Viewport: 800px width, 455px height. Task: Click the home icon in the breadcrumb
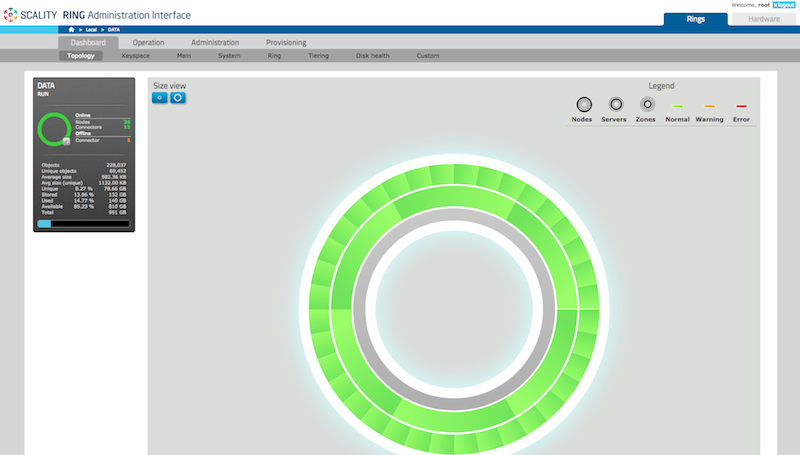[x=72, y=30]
